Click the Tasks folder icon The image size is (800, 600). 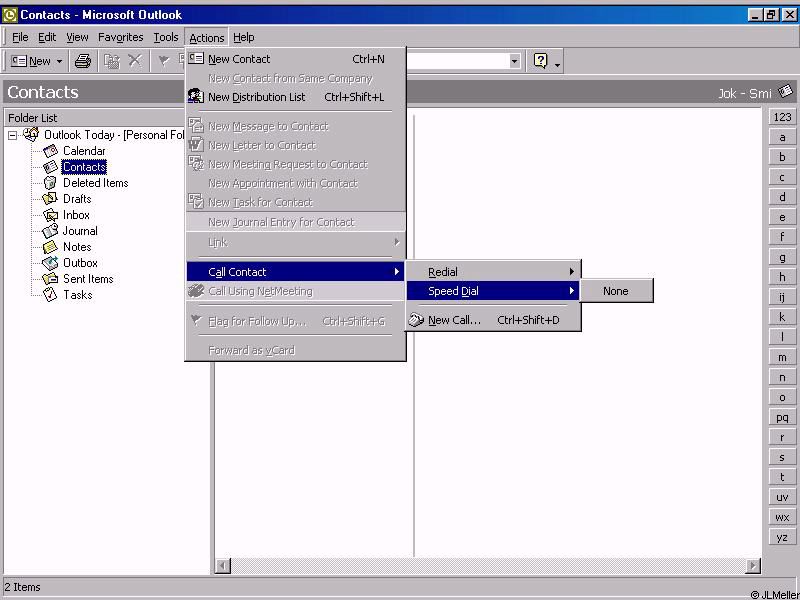[x=51, y=294]
